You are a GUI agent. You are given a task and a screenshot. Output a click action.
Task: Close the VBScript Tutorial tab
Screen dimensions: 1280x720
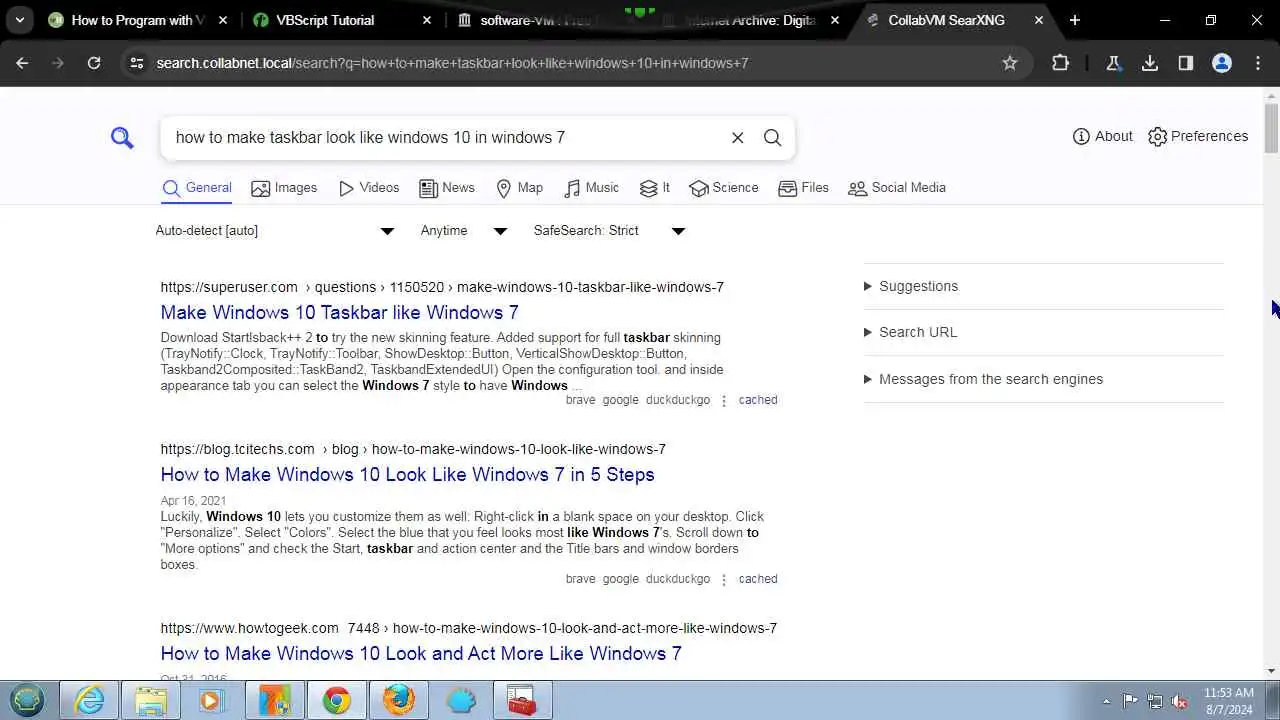427,20
